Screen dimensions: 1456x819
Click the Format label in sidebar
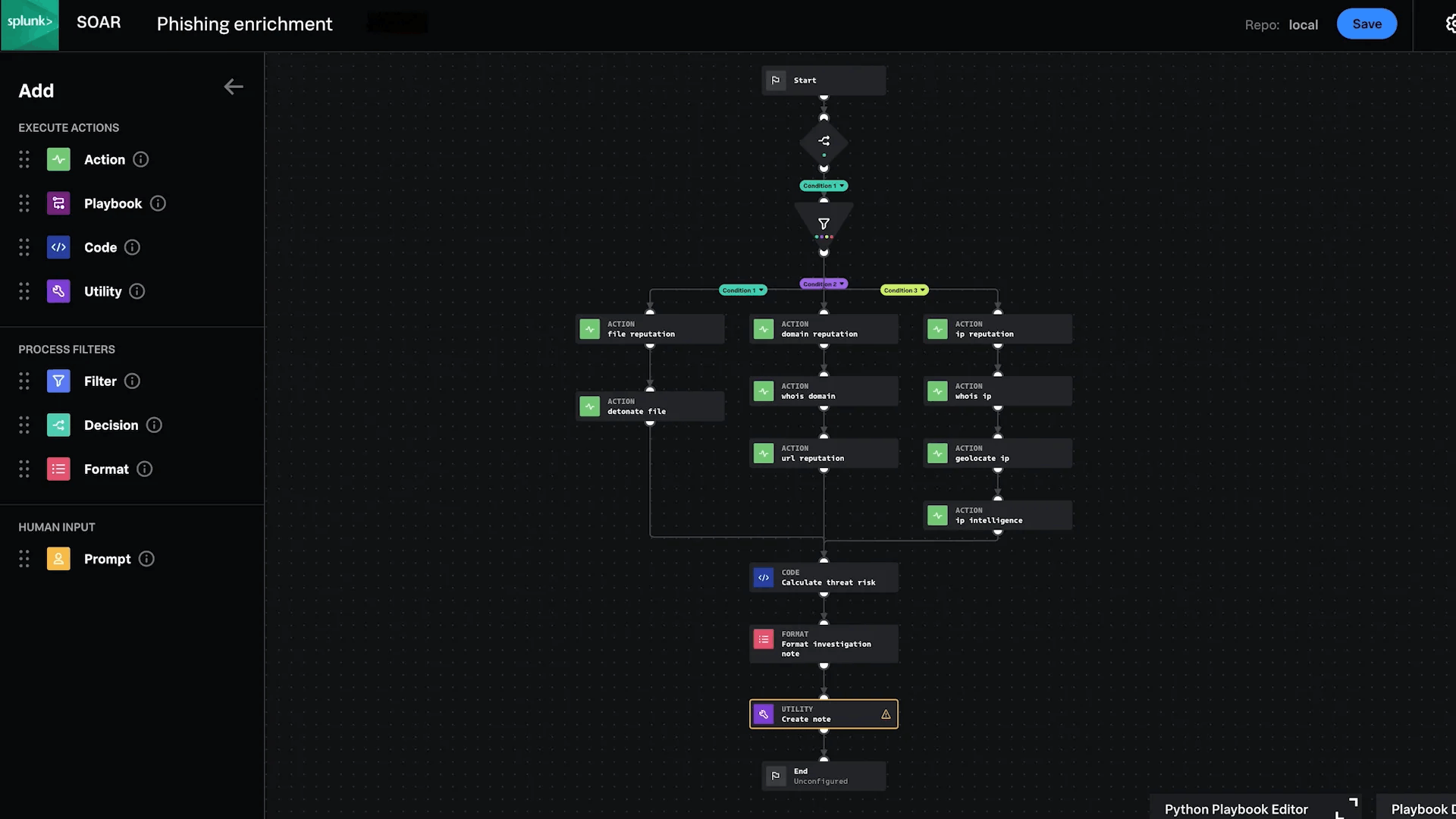tap(106, 469)
